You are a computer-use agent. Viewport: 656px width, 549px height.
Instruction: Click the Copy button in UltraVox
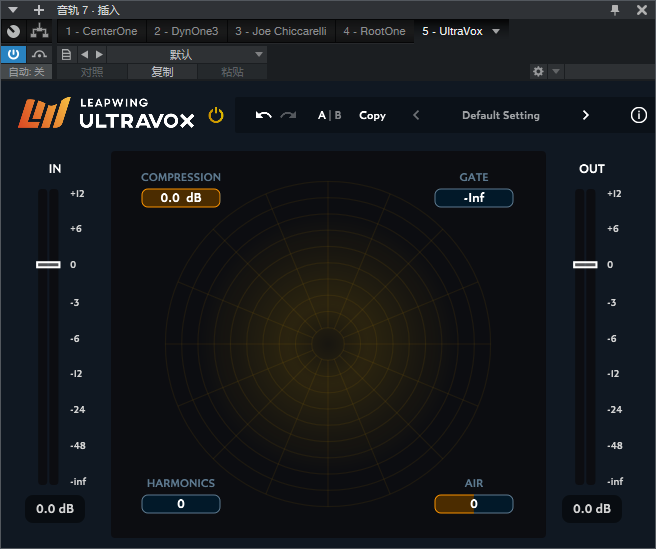(372, 115)
